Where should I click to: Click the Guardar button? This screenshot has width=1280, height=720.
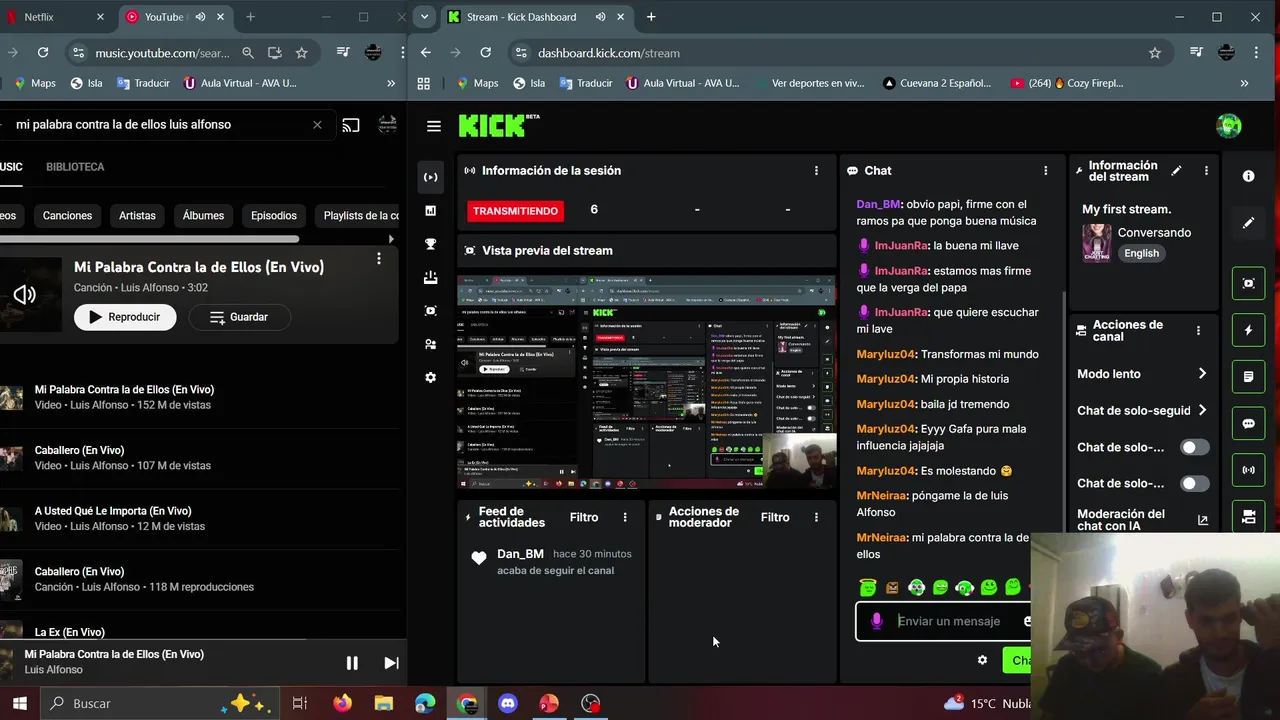[x=239, y=317]
